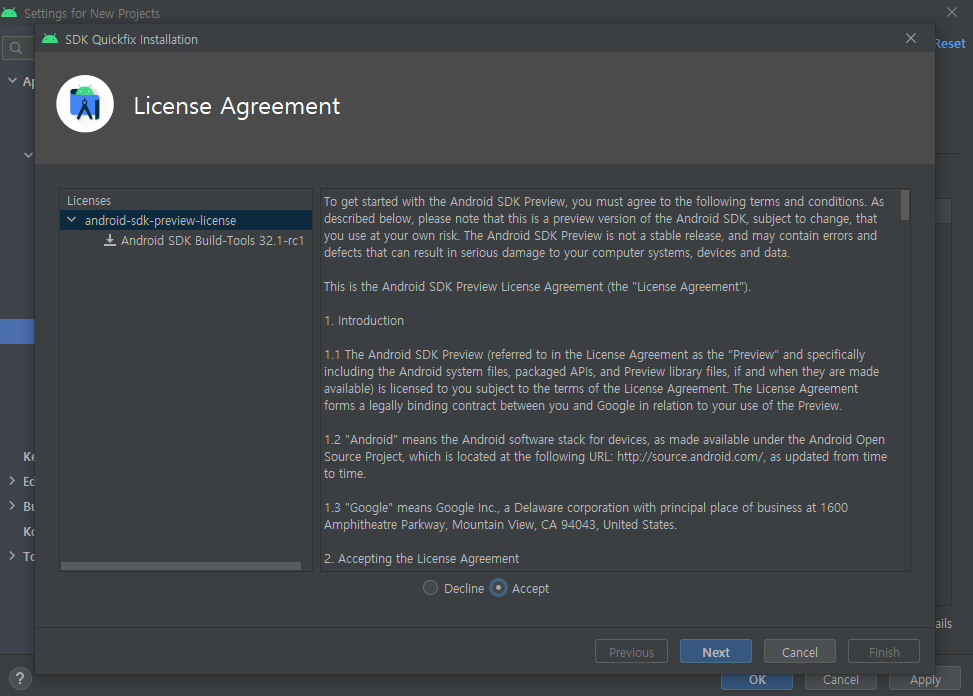This screenshot has width=973, height=696.
Task: Click the '1. Introduction' heading in license text
Action: click(364, 321)
